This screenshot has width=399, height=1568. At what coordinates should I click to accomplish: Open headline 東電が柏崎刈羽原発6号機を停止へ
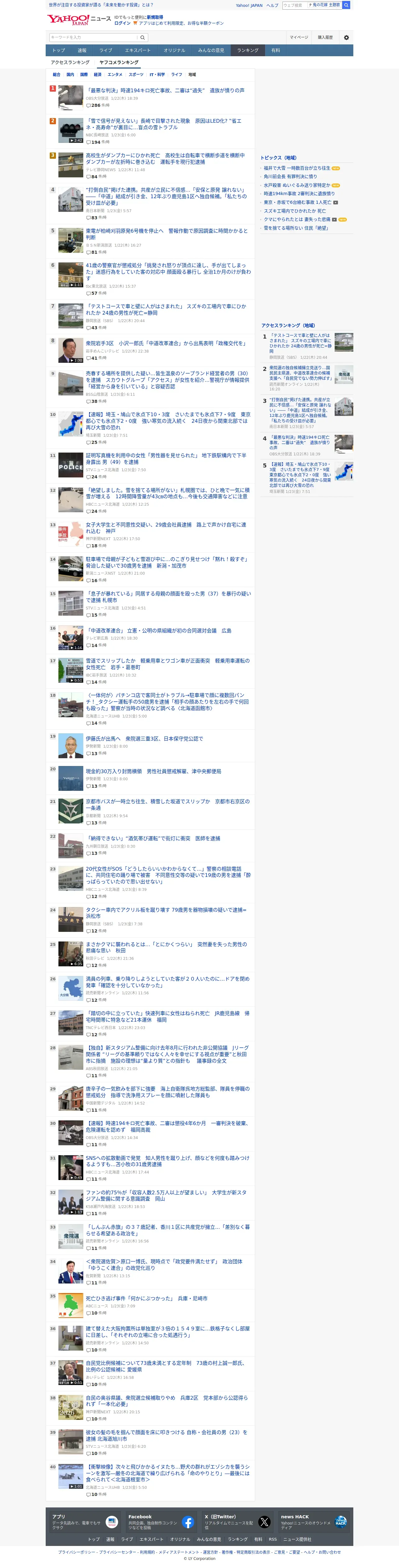point(167,234)
